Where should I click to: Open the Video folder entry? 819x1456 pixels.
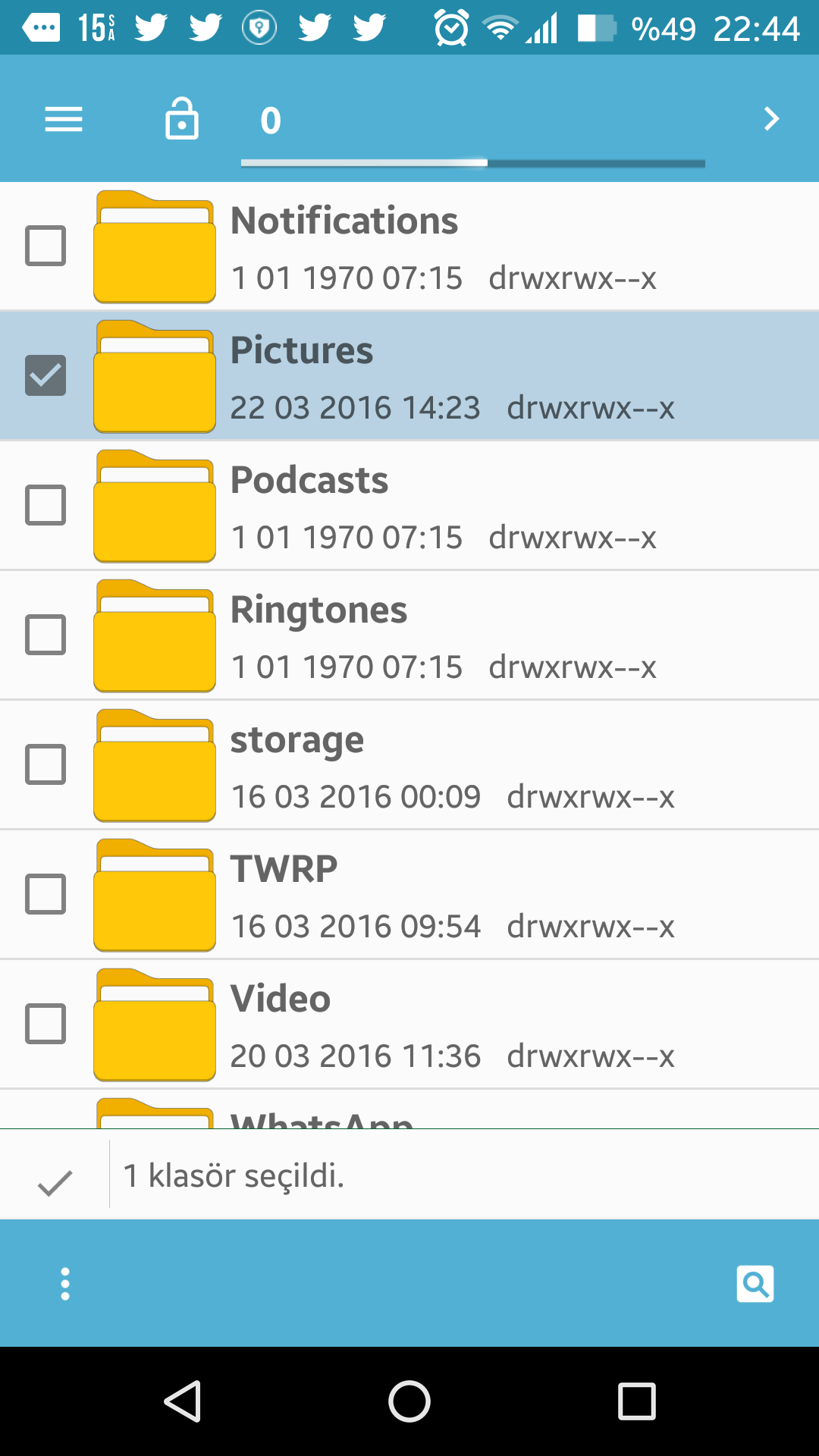pyautogui.click(x=409, y=1025)
